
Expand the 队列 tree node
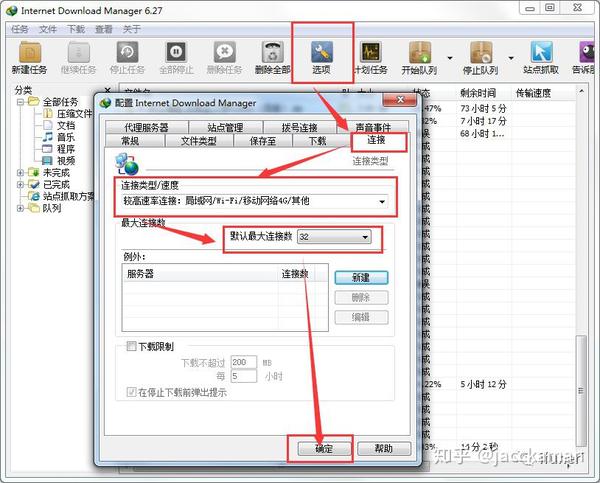click(x=21, y=208)
